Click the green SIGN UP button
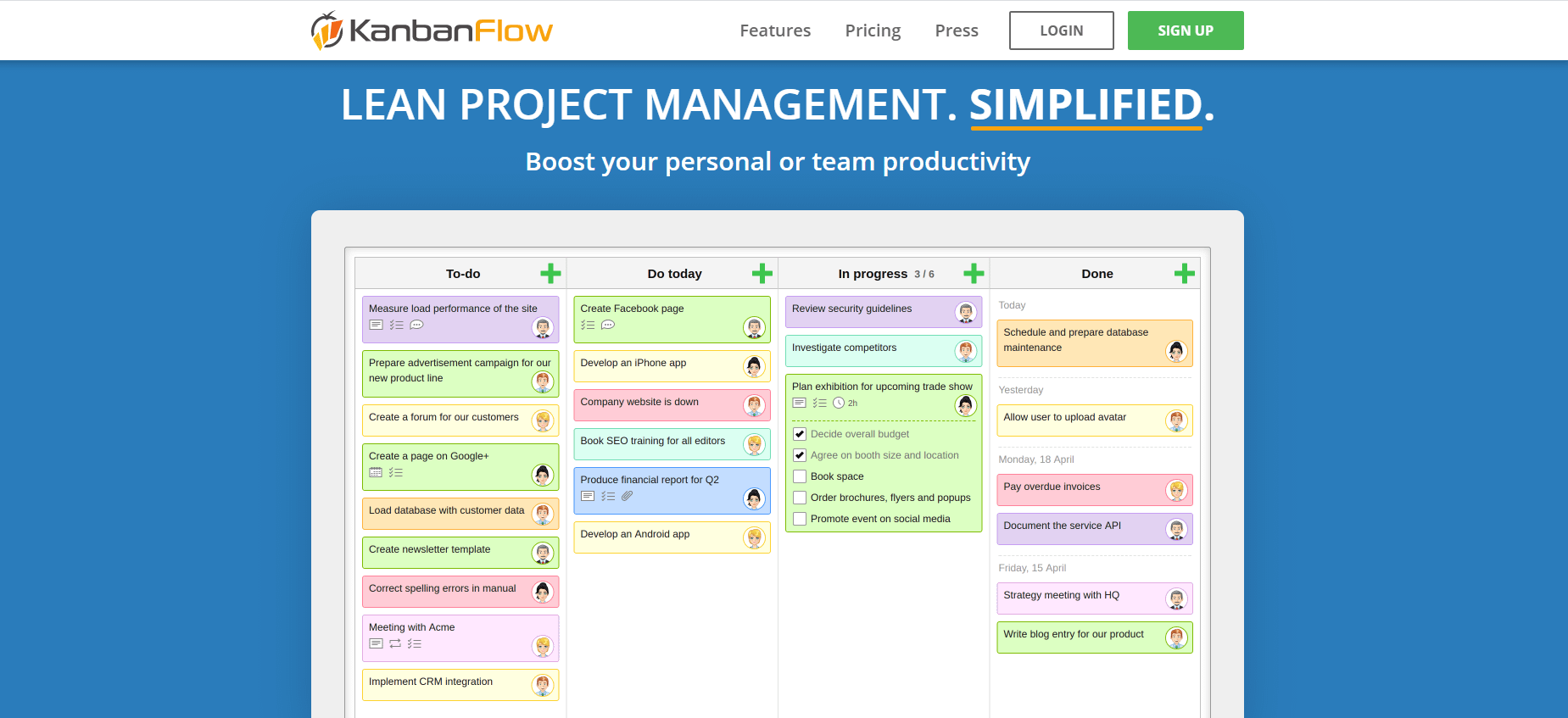Screen dimensions: 1568x718 click(1185, 31)
